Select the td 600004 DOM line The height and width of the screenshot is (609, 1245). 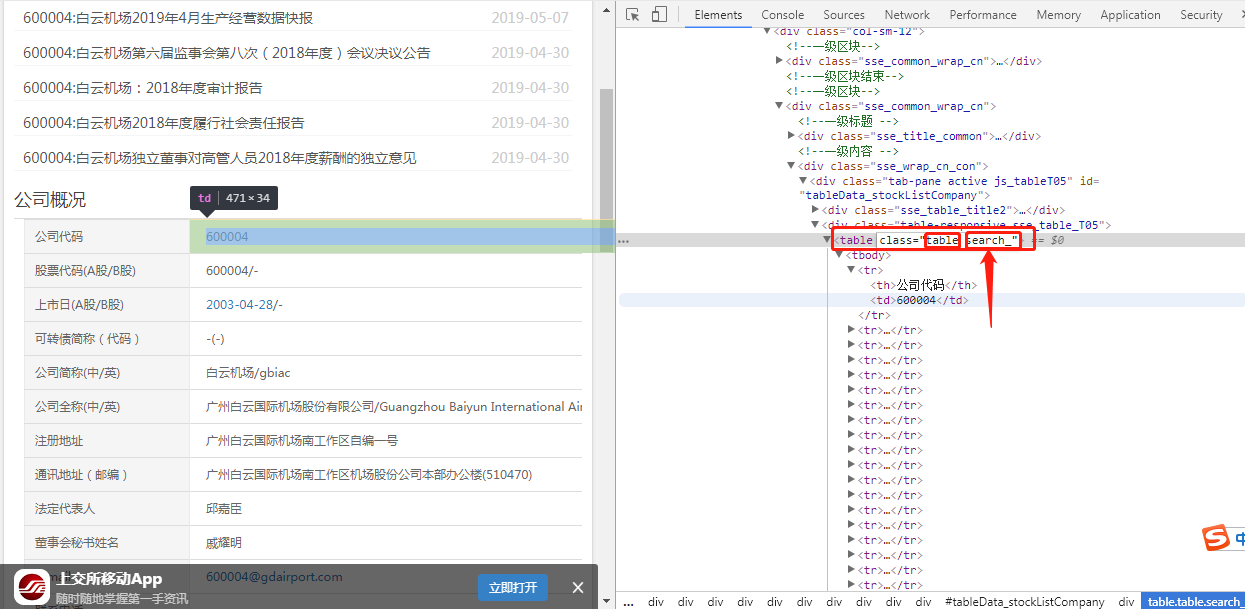coord(919,301)
